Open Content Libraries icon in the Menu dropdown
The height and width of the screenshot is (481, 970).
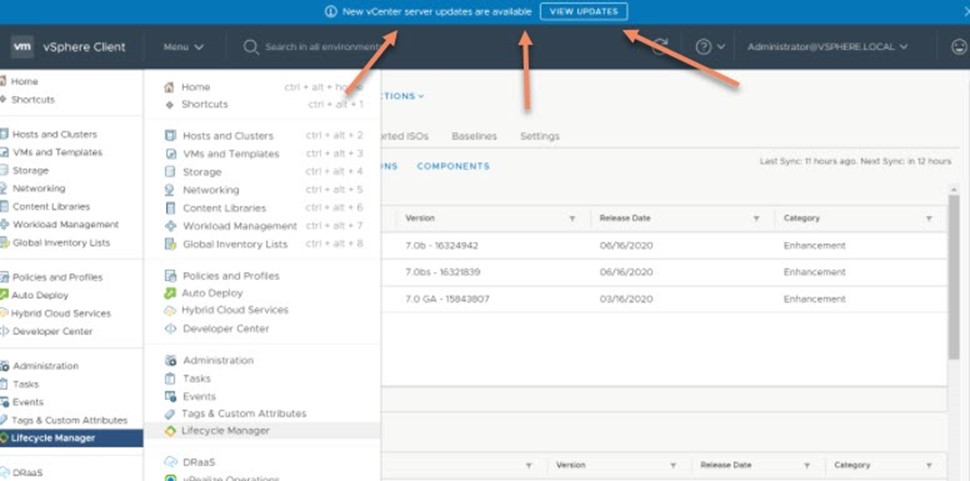click(170, 208)
